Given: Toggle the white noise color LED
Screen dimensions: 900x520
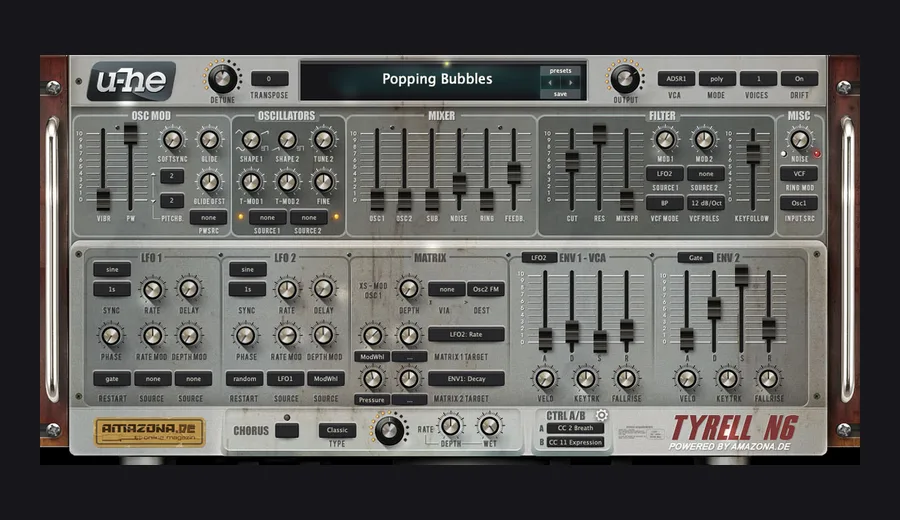Looking at the screenshot, I should pos(783,154).
